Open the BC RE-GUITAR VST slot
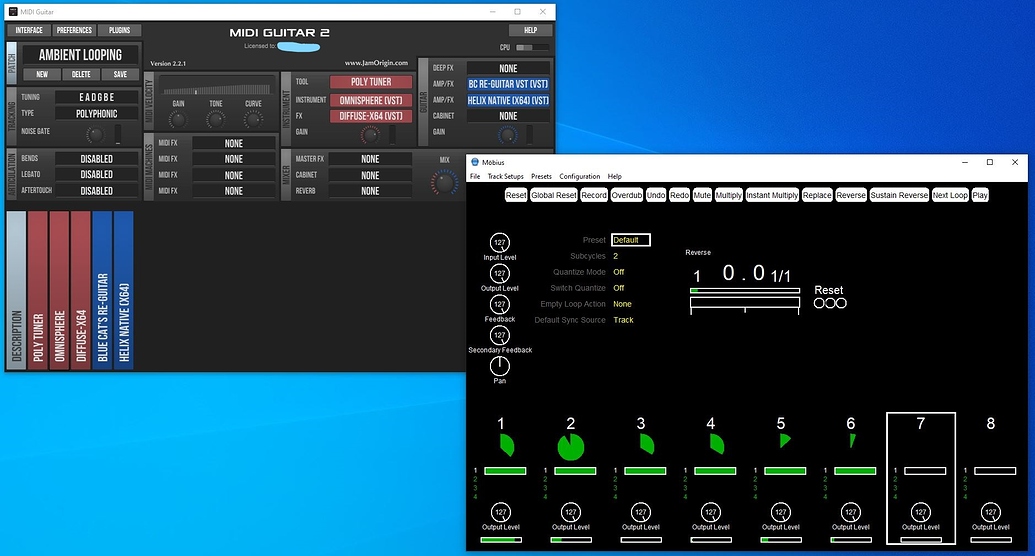The height and width of the screenshot is (556, 1035). click(x=508, y=85)
